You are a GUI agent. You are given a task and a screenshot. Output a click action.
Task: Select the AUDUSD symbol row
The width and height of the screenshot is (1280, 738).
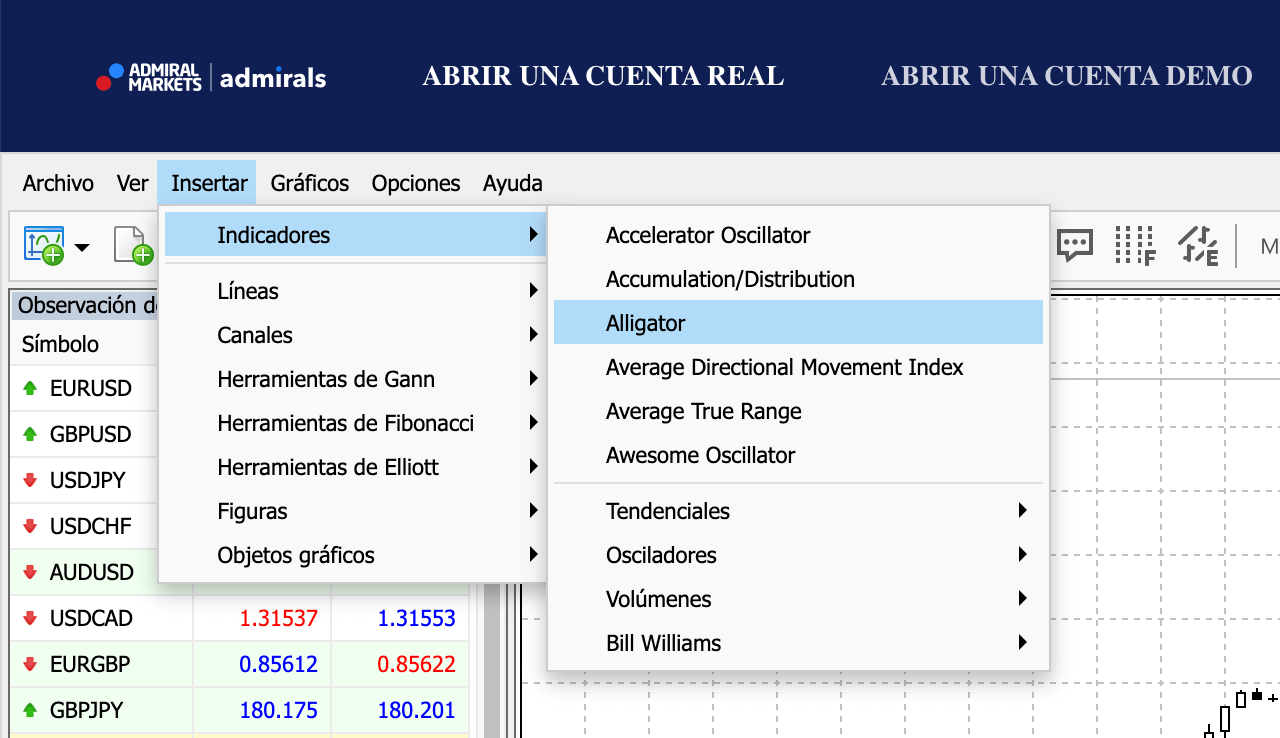[84, 572]
